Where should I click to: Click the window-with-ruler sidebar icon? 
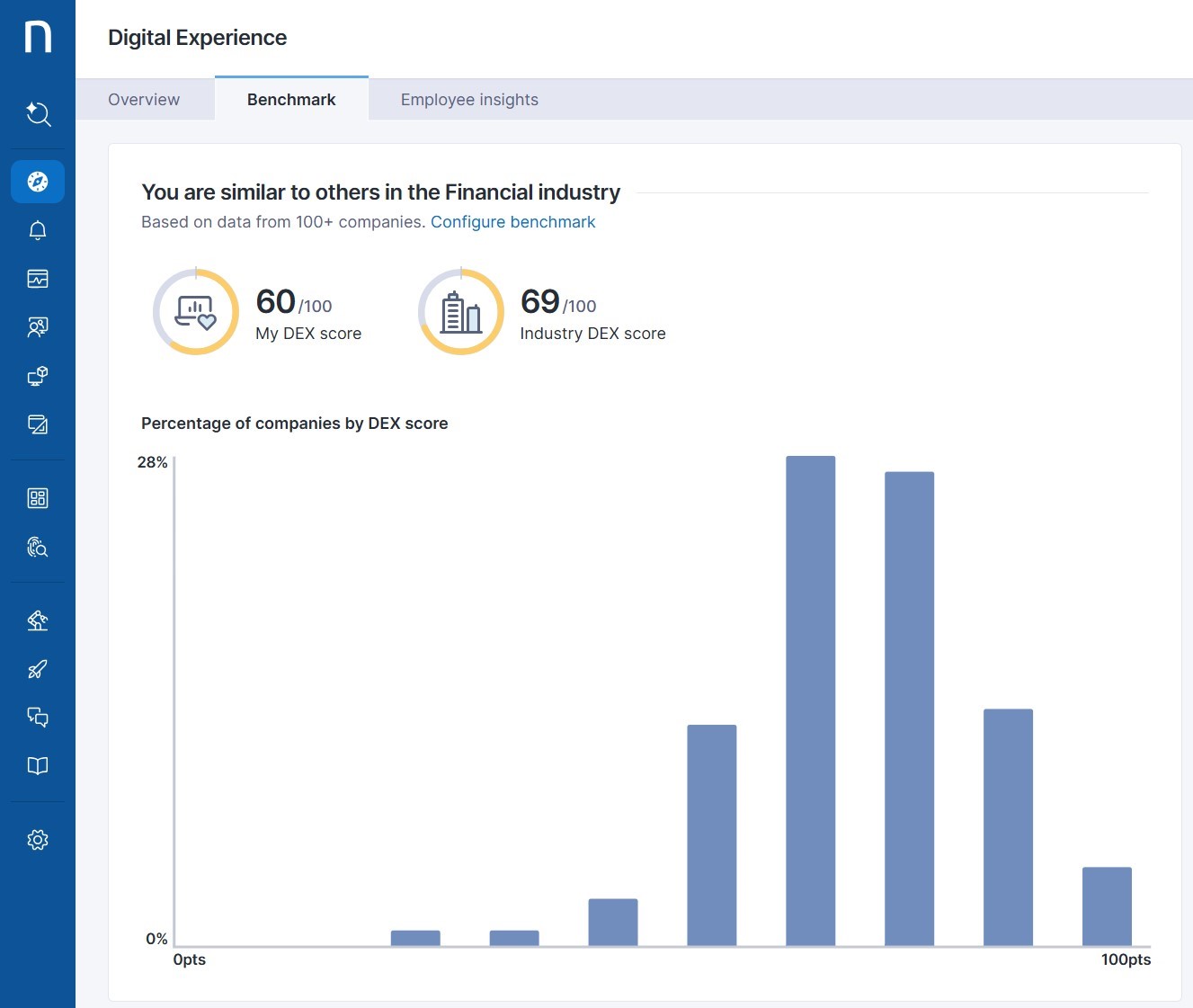(38, 424)
